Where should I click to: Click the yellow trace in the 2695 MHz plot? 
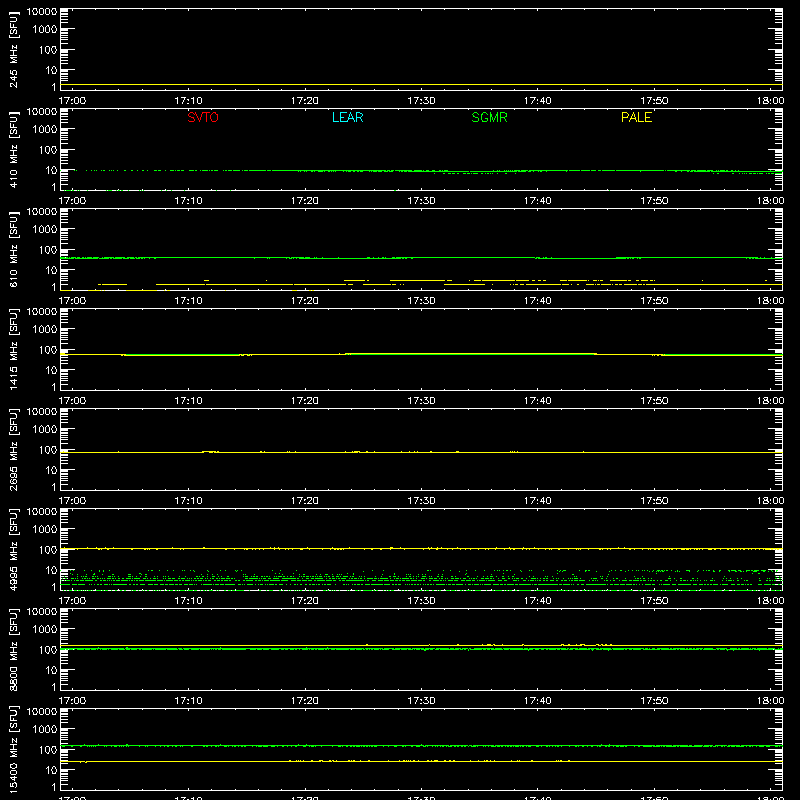click(421, 453)
